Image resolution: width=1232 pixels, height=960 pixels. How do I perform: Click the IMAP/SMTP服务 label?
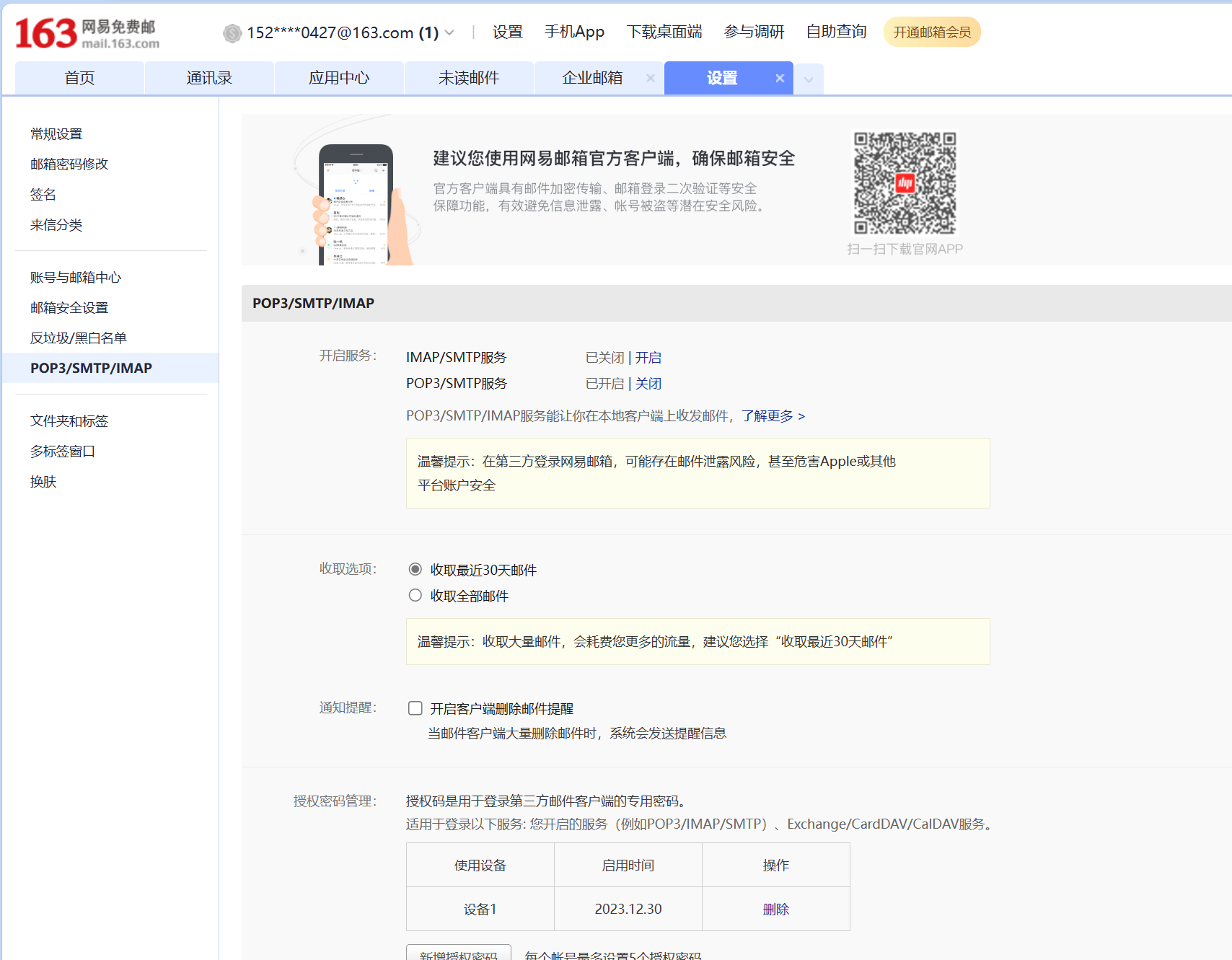457,358
